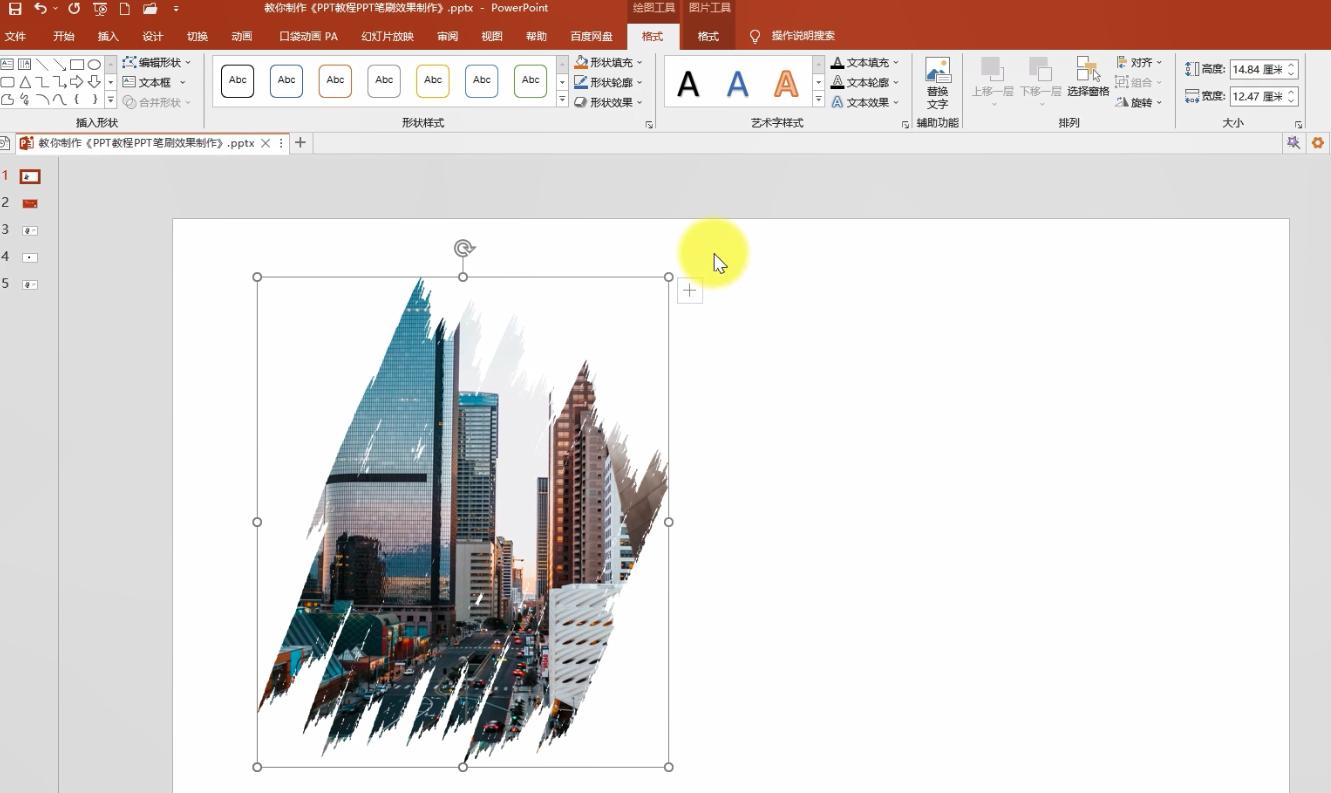Viewport: 1331px width, 793px height.
Task: Open the 编辑形状 dropdown
Action: [157, 62]
